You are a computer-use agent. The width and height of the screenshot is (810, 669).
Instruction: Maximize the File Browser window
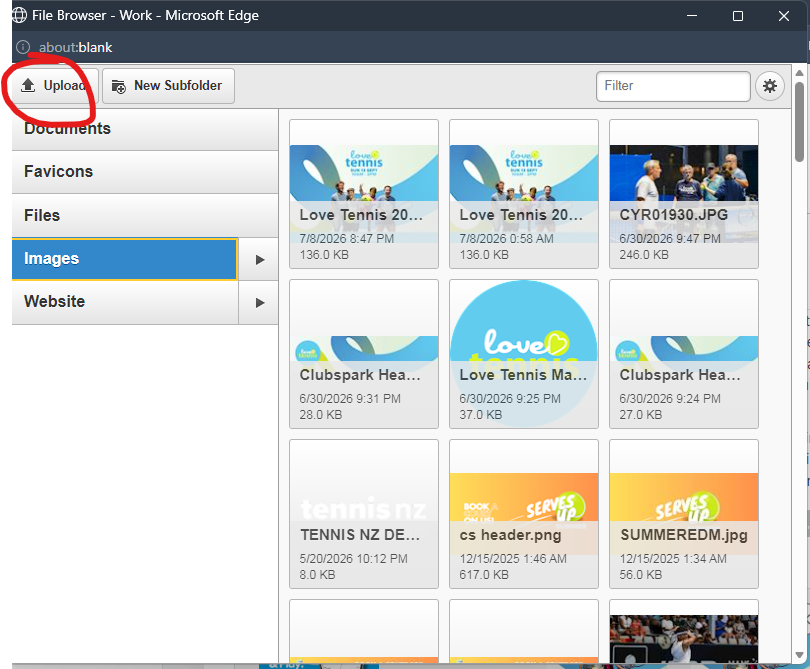(x=738, y=16)
